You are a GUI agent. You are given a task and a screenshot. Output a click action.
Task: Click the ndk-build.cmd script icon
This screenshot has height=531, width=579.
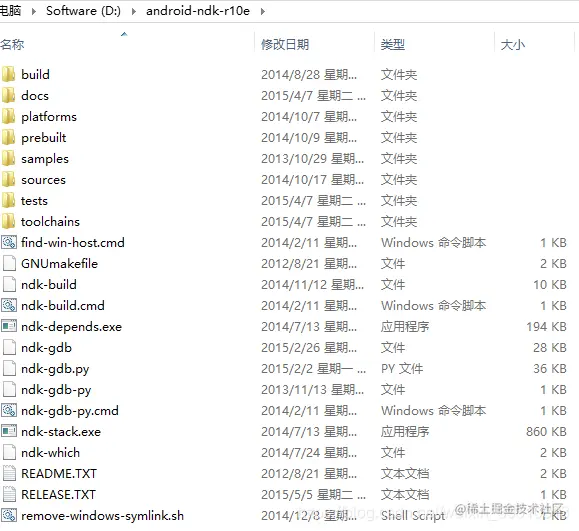click(9, 305)
